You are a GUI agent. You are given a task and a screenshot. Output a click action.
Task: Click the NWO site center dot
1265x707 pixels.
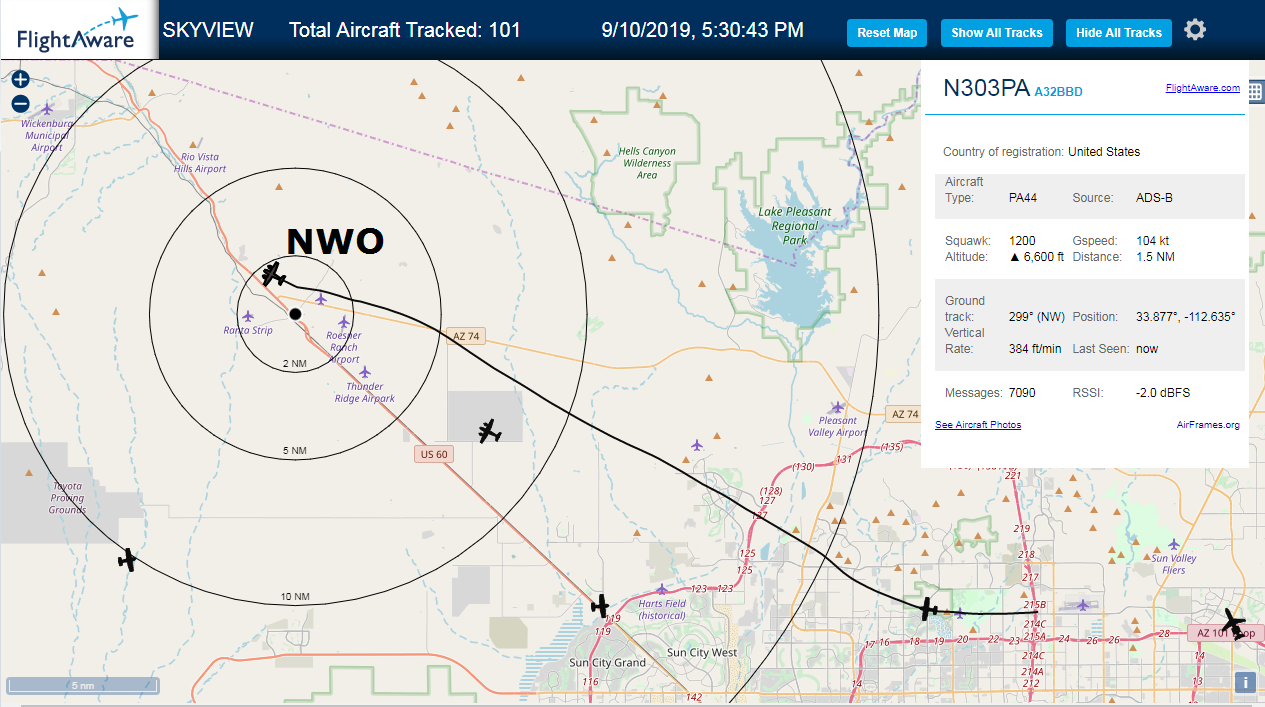click(x=295, y=314)
